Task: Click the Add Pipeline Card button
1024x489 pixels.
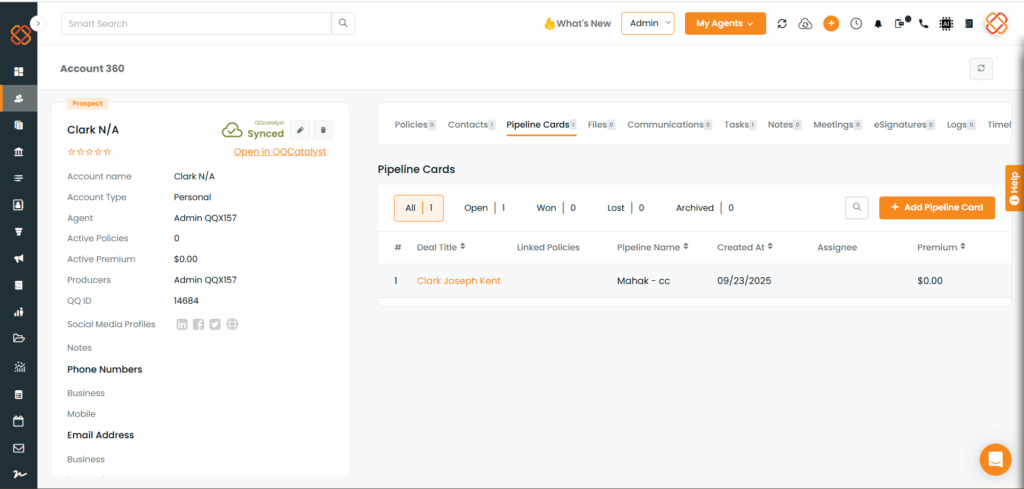Action: click(936, 207)
